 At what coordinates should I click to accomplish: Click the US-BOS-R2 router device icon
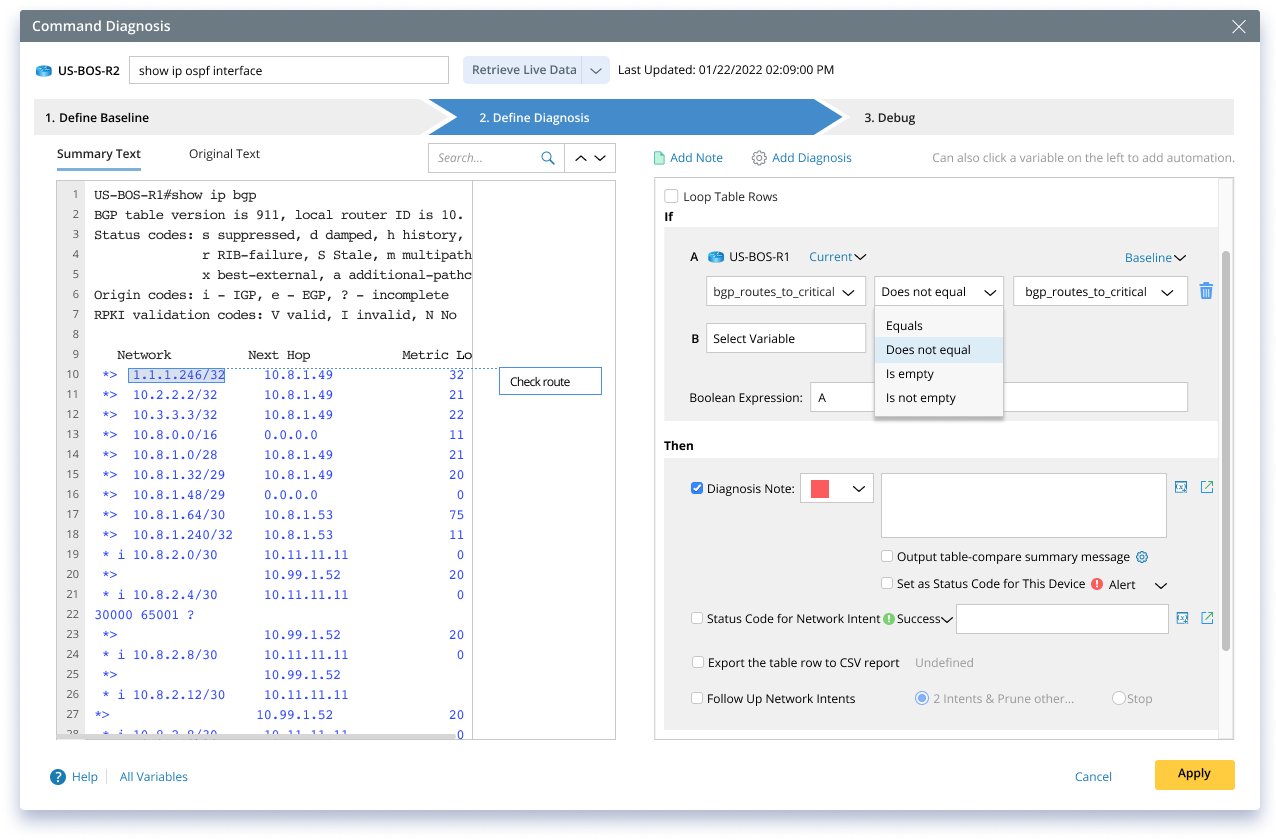43,71
